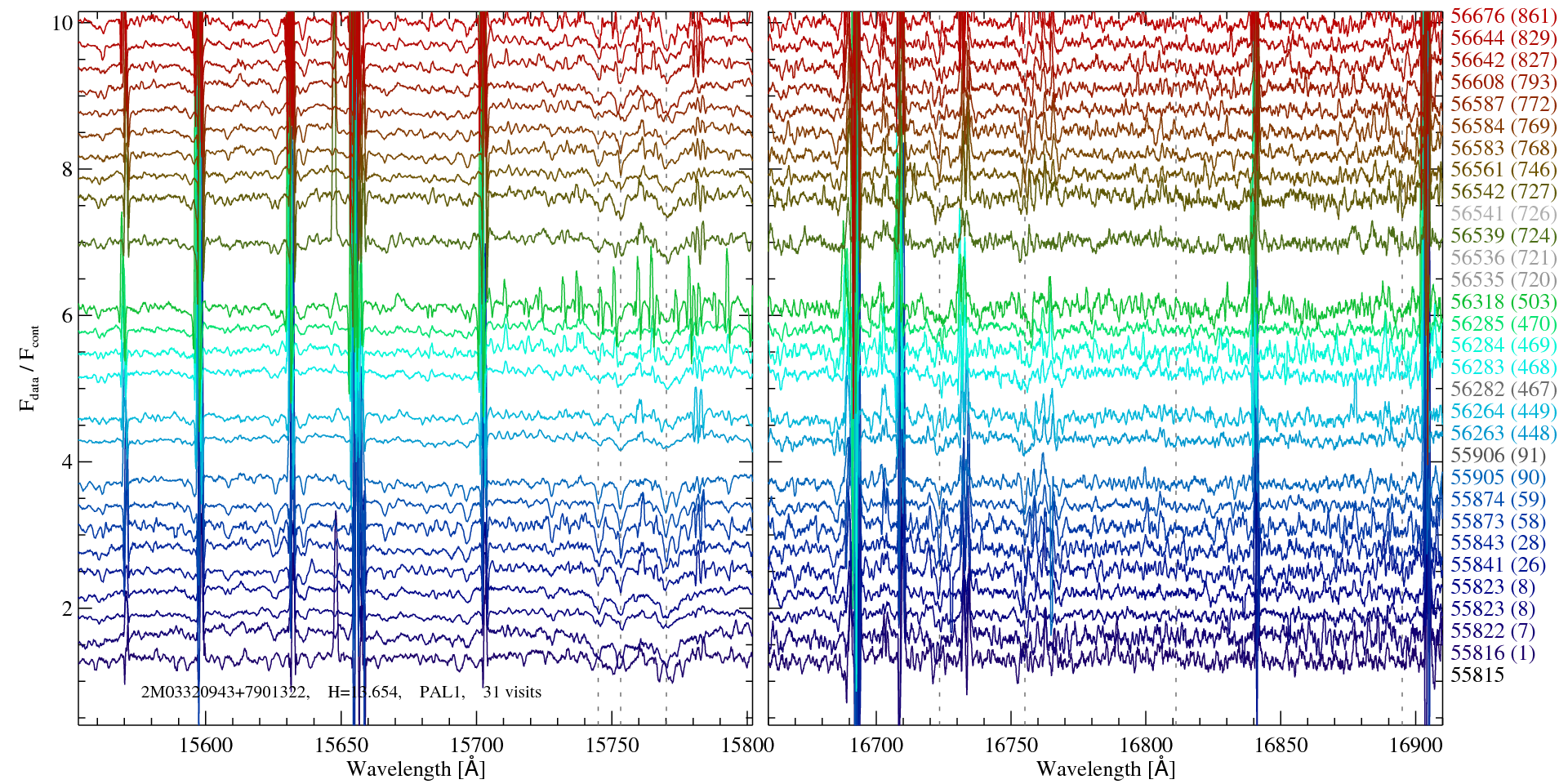The width and height of the screenshot is (1568, 784).
Task: Click legend label 56318 (503)
Action: (x=1503, y=301)
